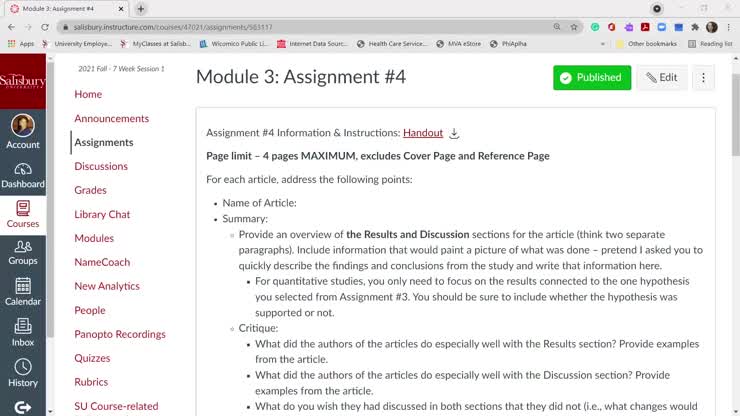Open Other bookmarks folder
This screenshot has height=416, width=740.
646,44
